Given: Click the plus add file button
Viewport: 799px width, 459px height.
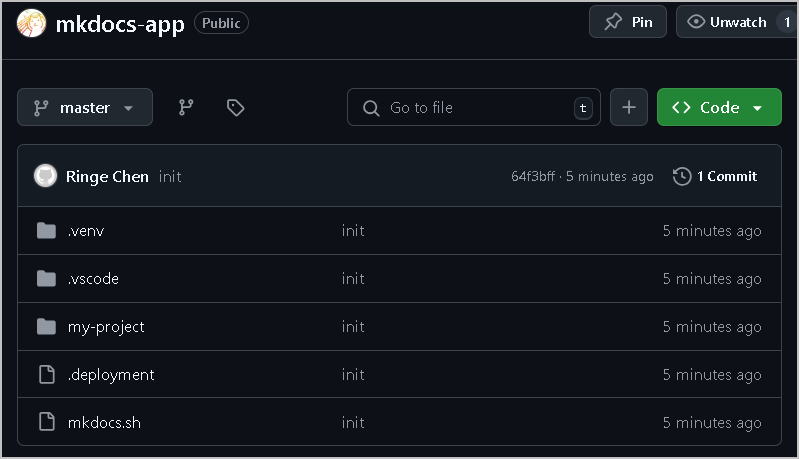Looking at the screenshot, I should point(628,107).
